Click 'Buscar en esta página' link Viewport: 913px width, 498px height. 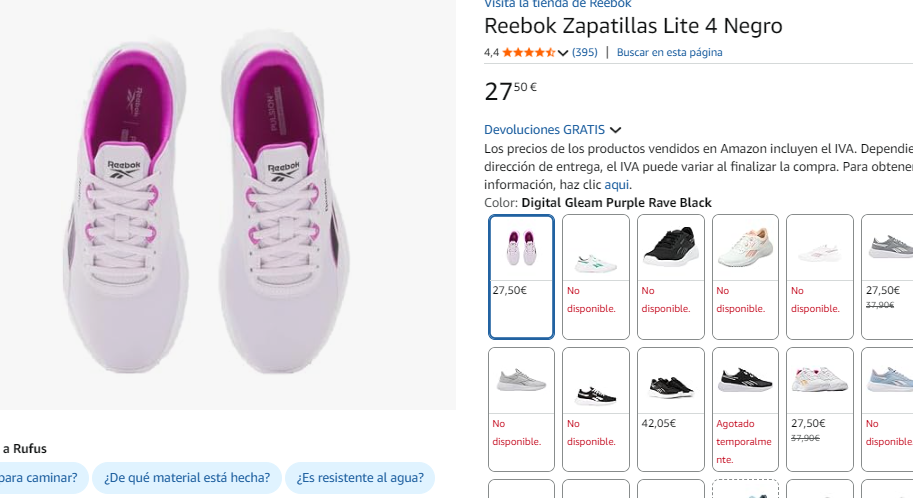click(x=669, y=52)
